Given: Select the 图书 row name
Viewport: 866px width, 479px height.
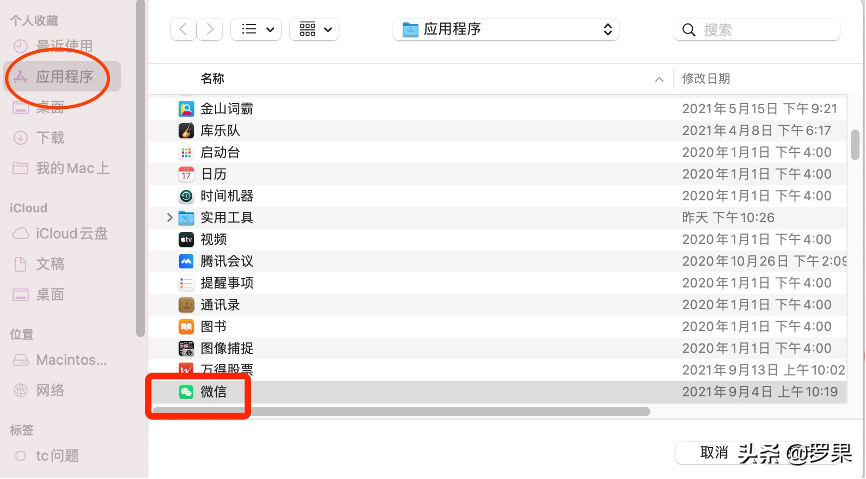Looking at the screenshot, I should 213,327.
